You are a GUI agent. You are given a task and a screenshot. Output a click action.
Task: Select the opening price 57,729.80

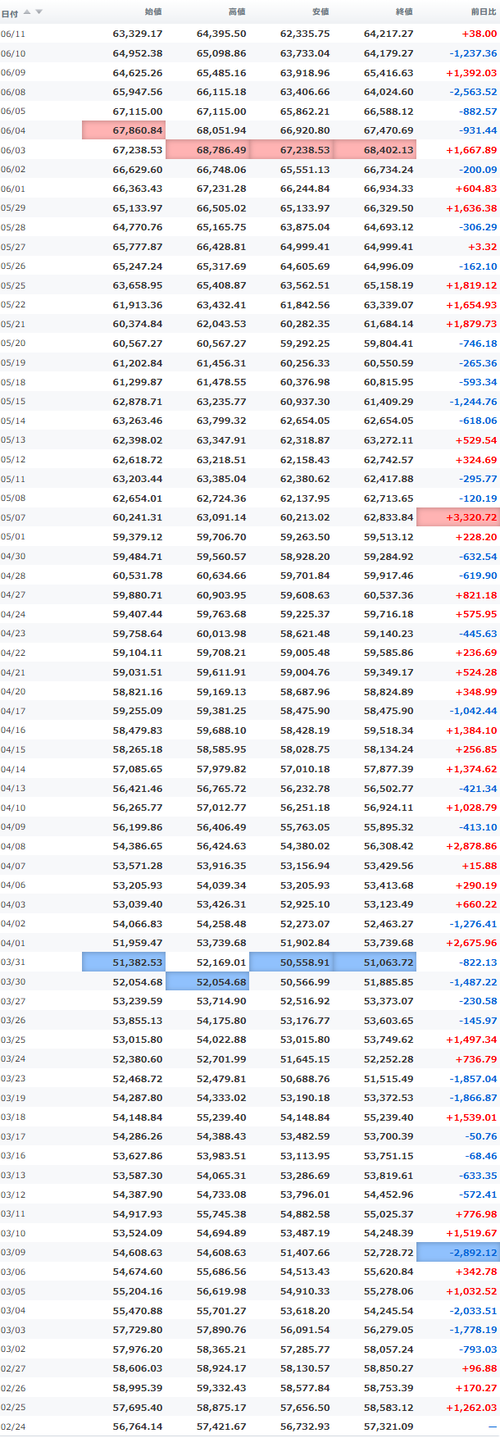coord(138,1329)
